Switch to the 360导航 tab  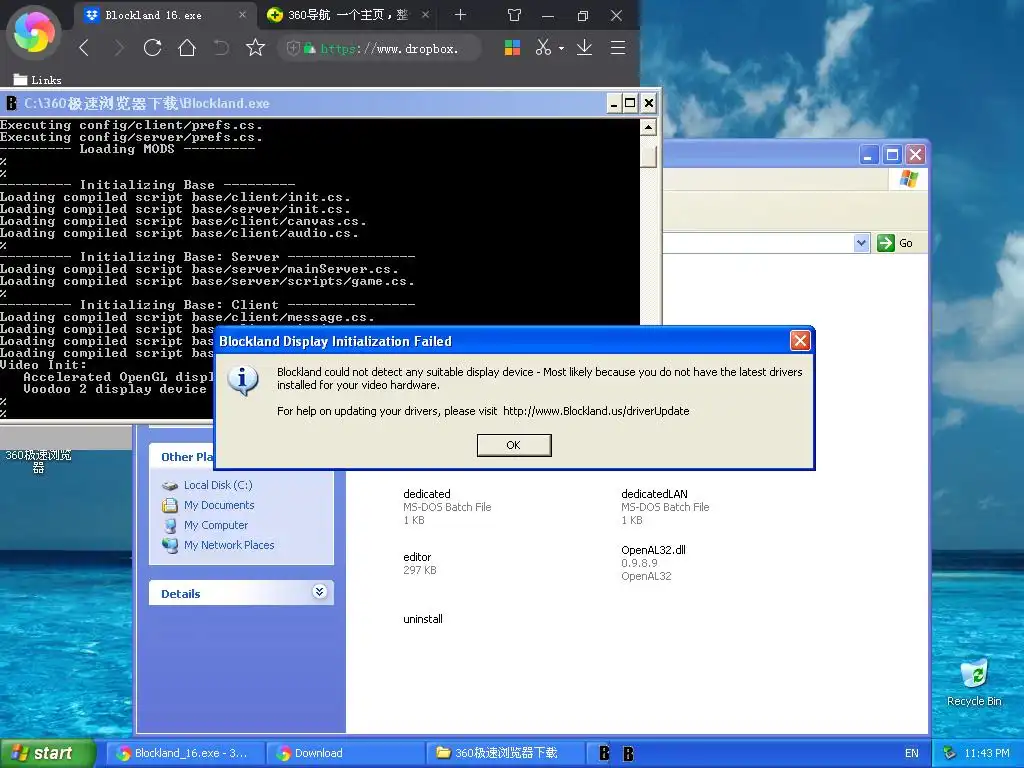[348, 15]
